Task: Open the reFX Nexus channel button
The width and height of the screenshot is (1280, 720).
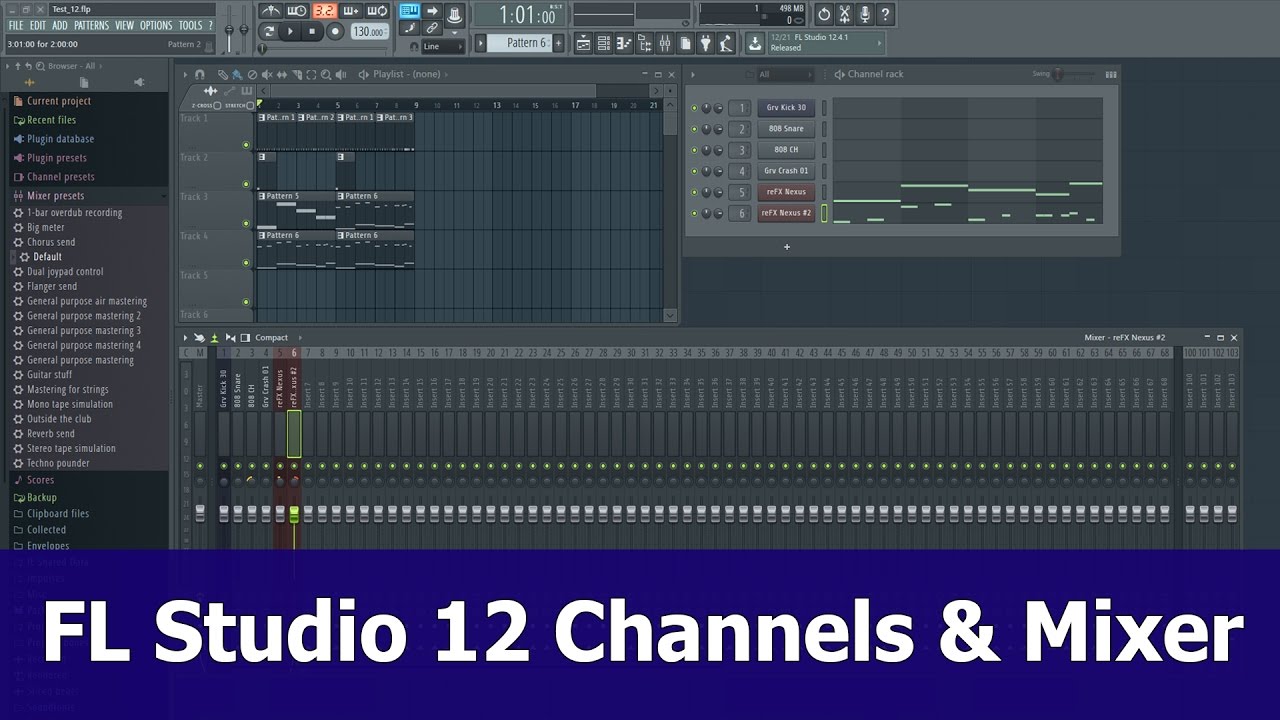Action: pyautogui.click(x=786, y=192)
